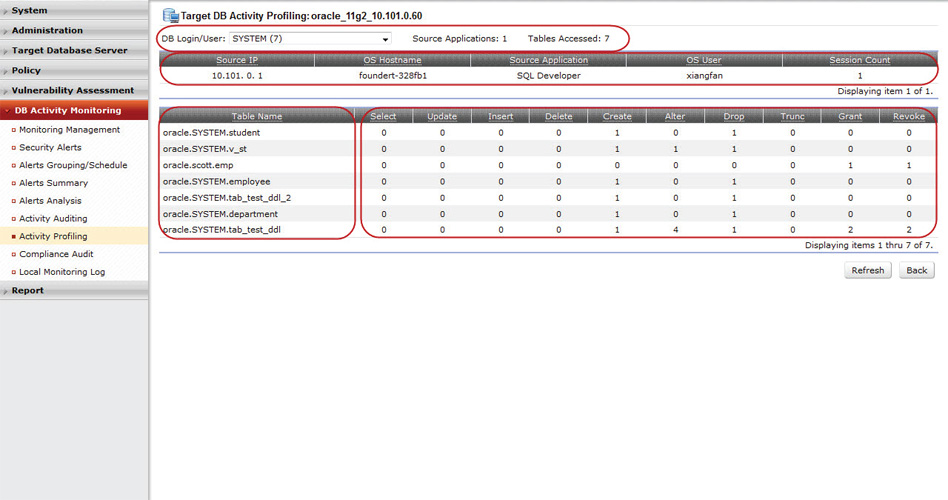
Task: Sort by Trunc column header
Action: (x=793, y=116)
